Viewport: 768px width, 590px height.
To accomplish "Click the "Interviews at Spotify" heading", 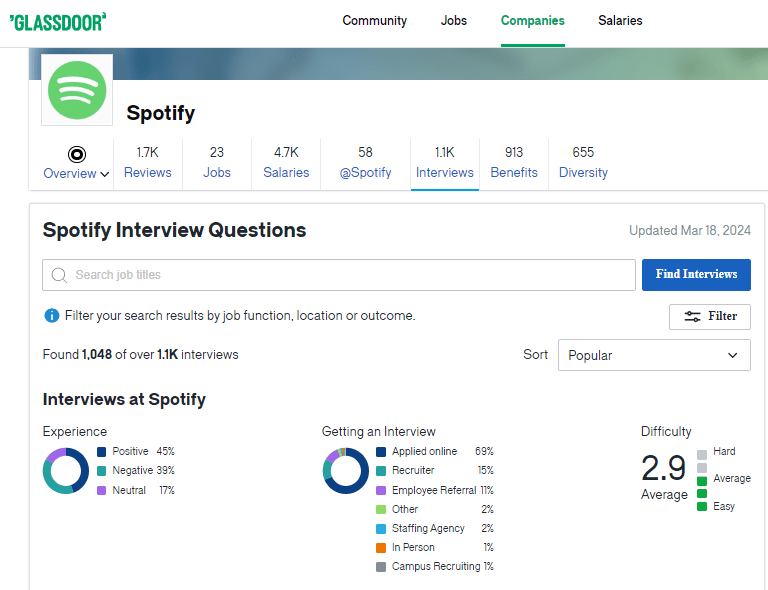I will pyautogui.click(x=124, y=400).
